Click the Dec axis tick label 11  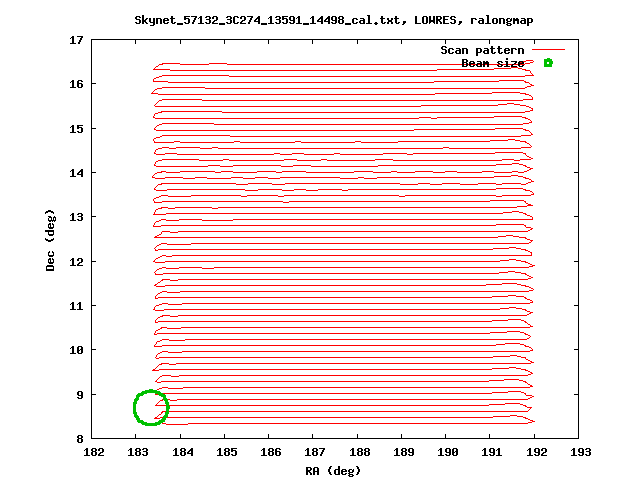[76, 306]
